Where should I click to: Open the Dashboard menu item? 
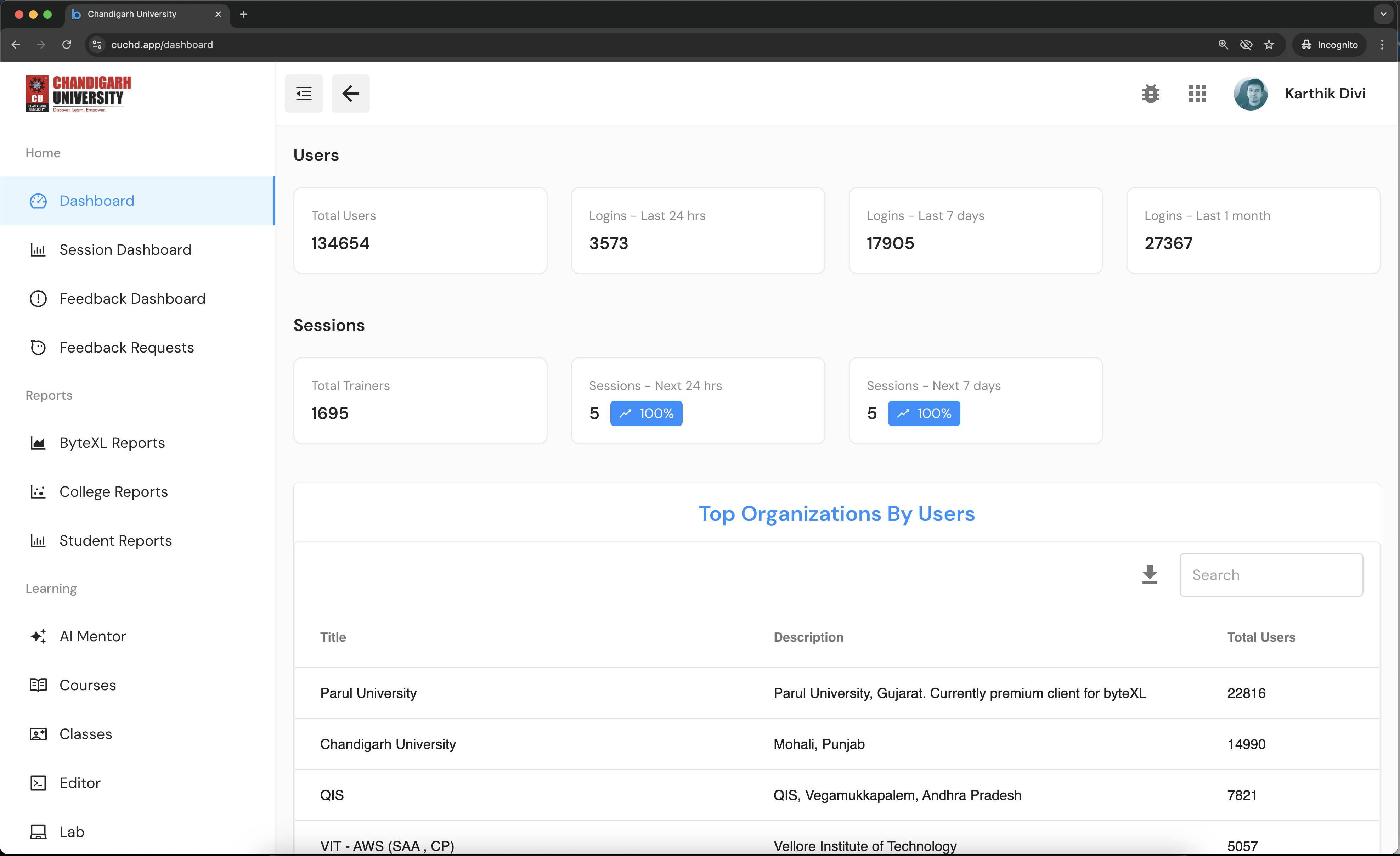[x=137, y=201]
